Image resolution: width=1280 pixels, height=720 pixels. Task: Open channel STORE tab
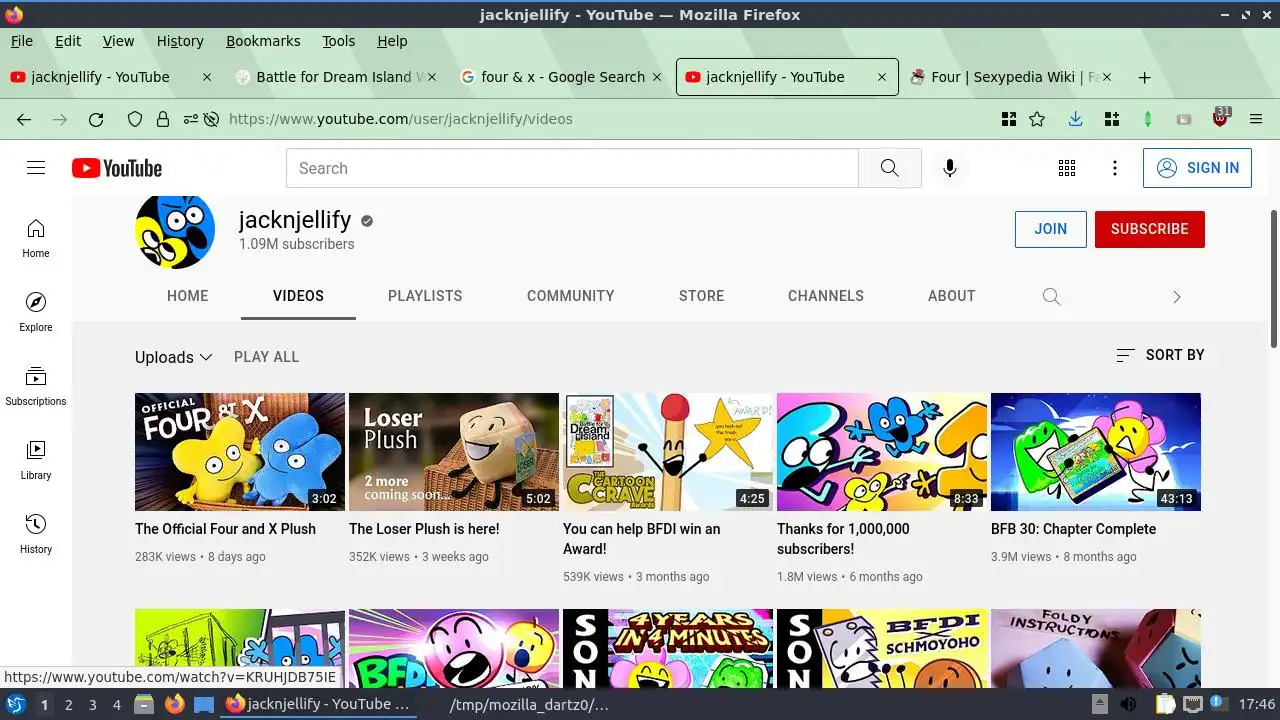(702, 296)
